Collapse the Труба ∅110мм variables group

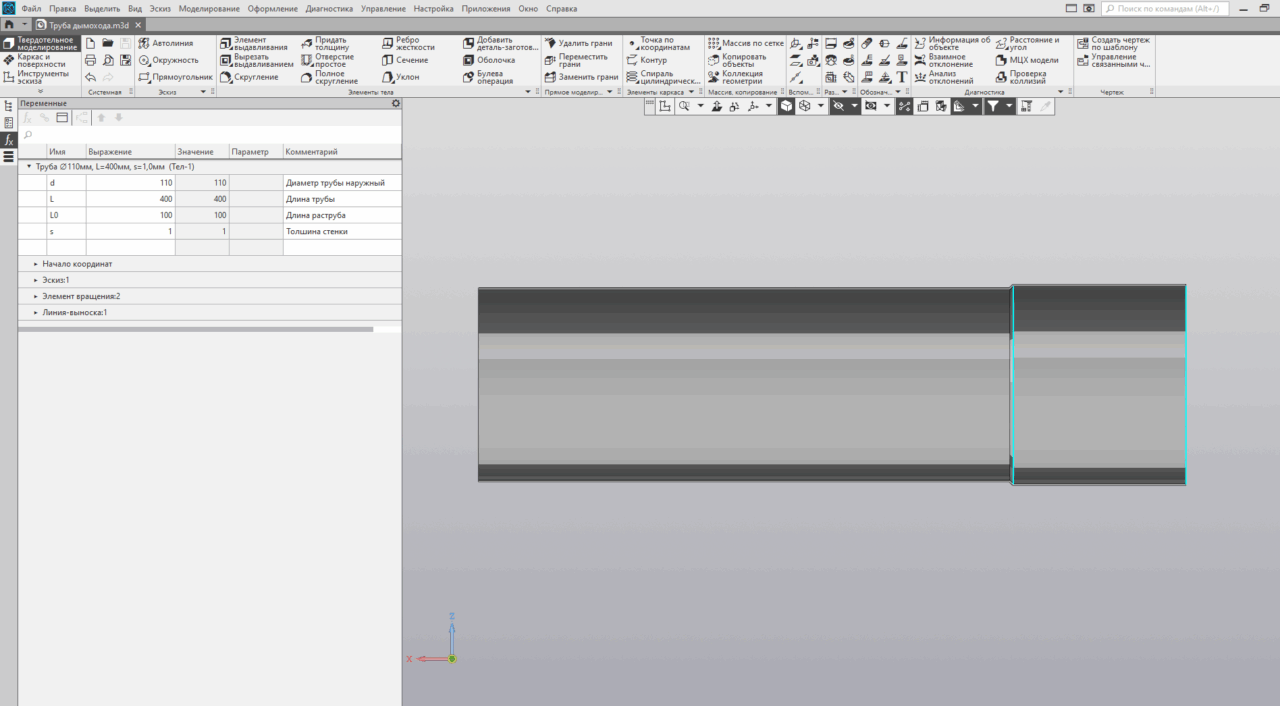[x=28, y=167]
